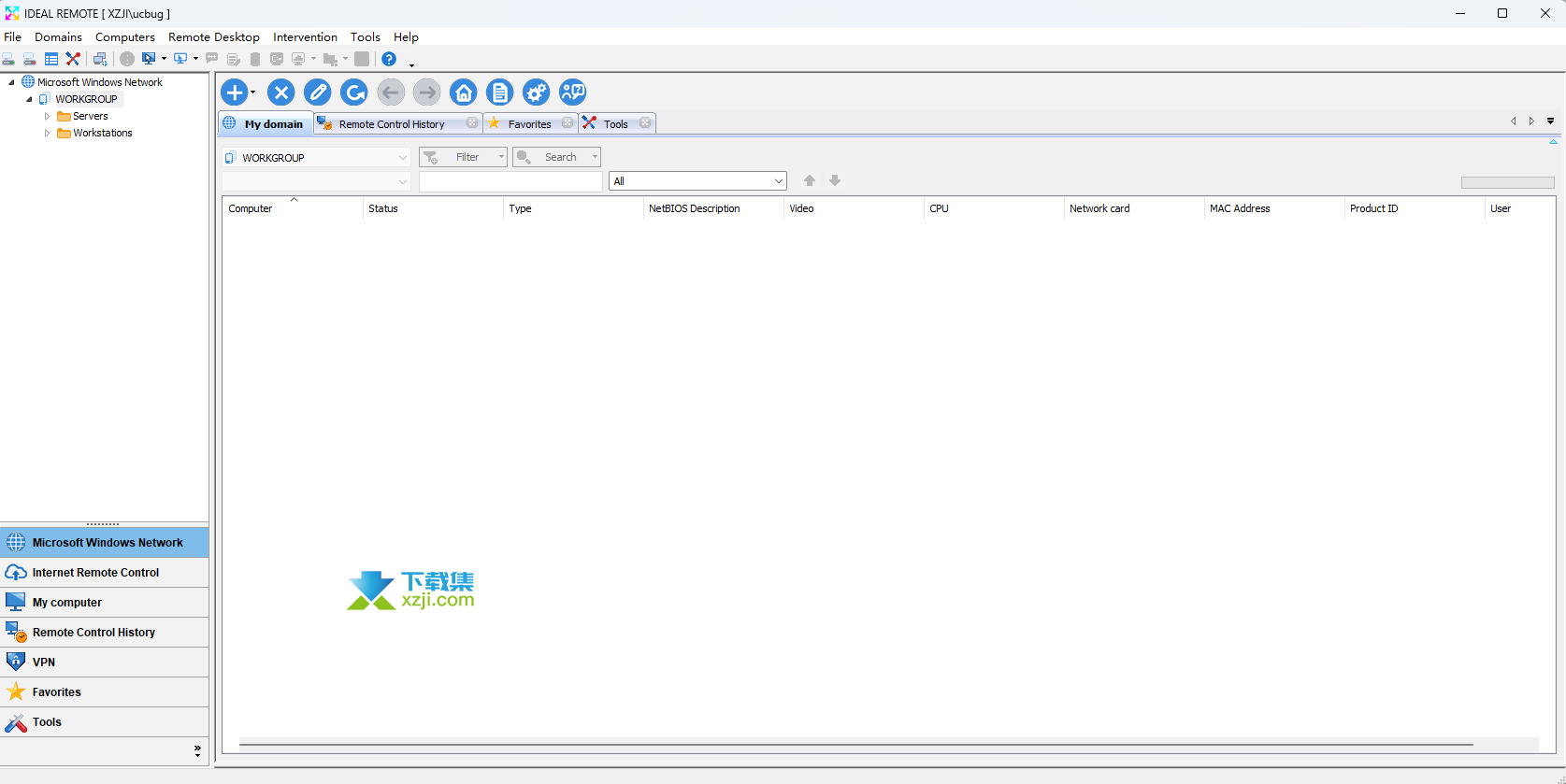
Task: Sort by the MAC Address column header
Action: (x=1273, y=208)
